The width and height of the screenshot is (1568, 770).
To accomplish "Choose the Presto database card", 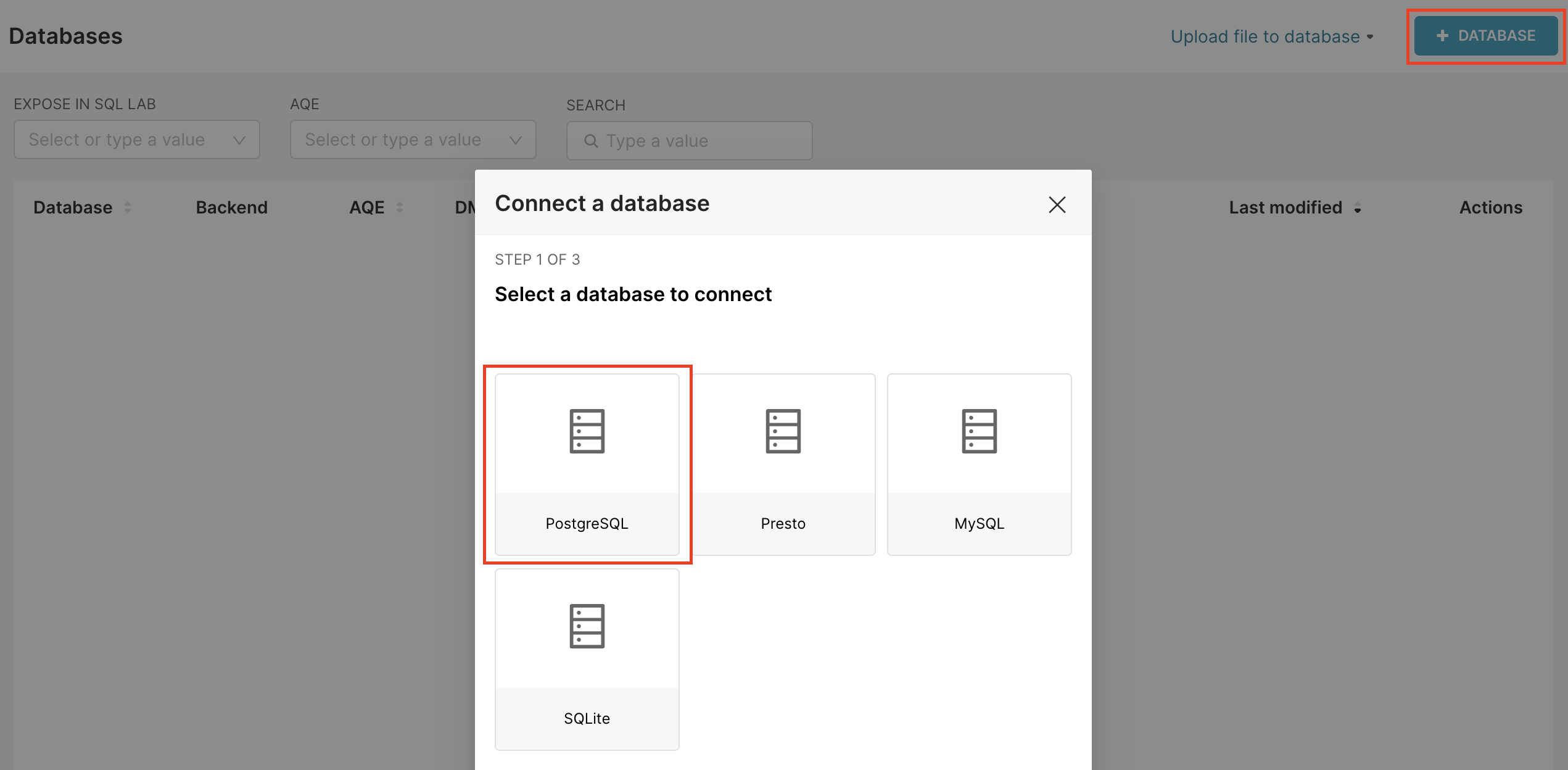I will coord(783,464).
